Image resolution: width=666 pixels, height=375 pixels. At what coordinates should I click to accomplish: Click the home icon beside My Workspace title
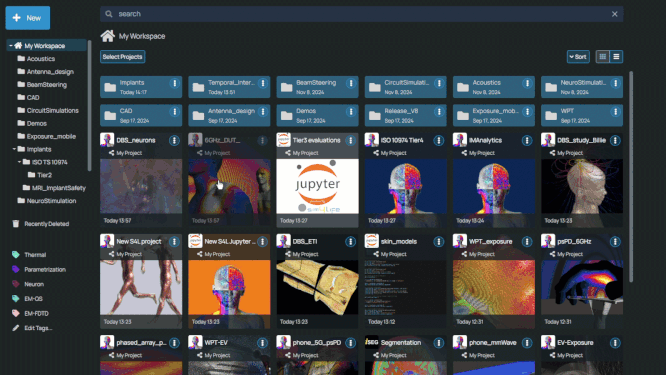[107, 36]
